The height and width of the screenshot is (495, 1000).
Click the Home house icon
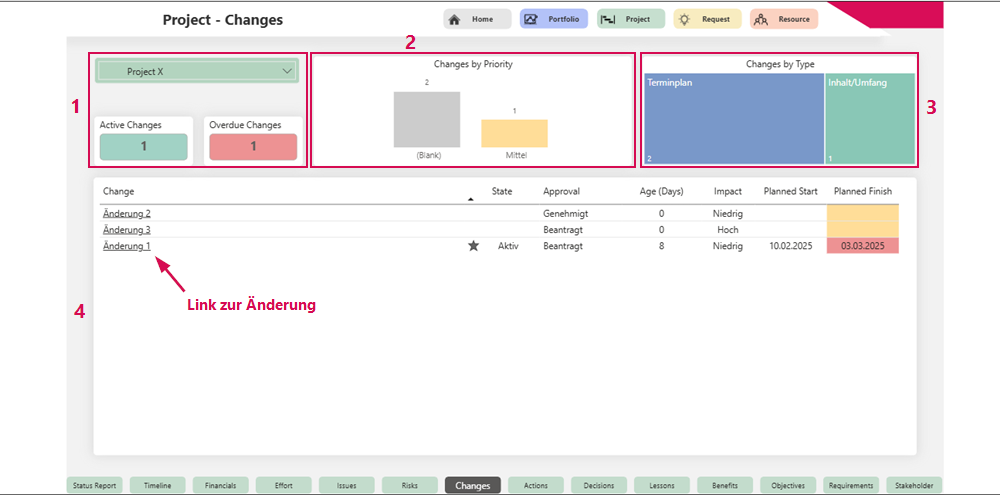click(x=454, y=19)
